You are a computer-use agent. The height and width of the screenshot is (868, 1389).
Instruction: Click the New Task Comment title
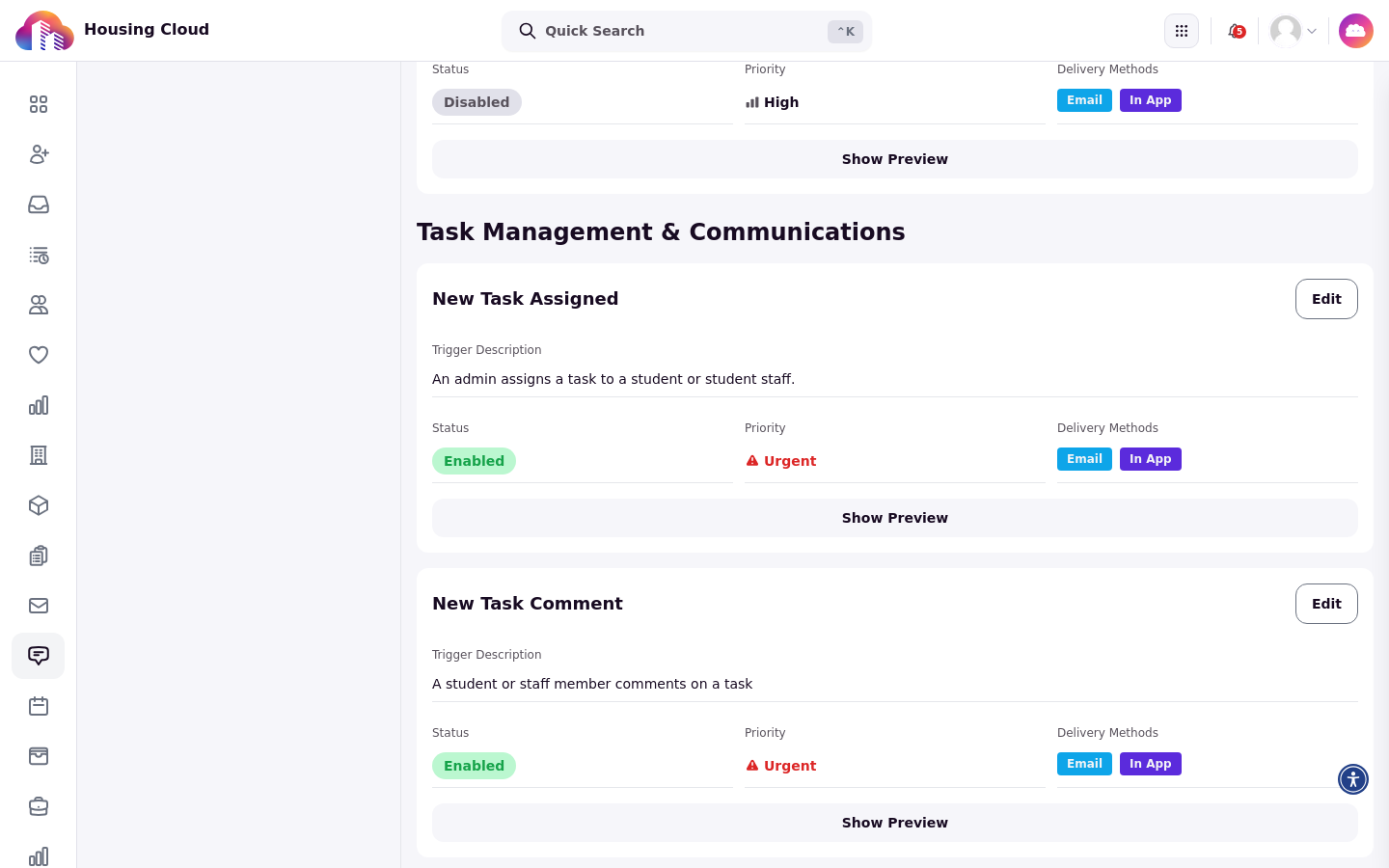coord(528,604)
